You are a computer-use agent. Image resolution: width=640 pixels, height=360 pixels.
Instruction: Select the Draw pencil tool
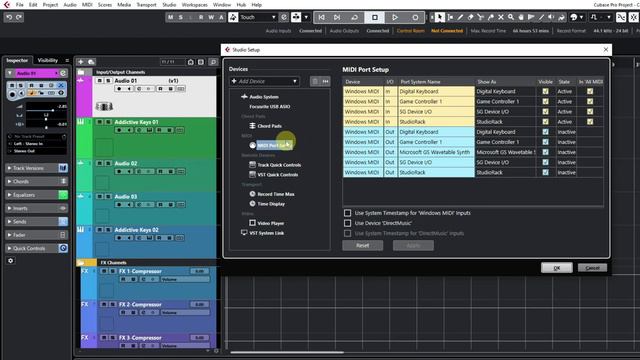coord(460,17)
